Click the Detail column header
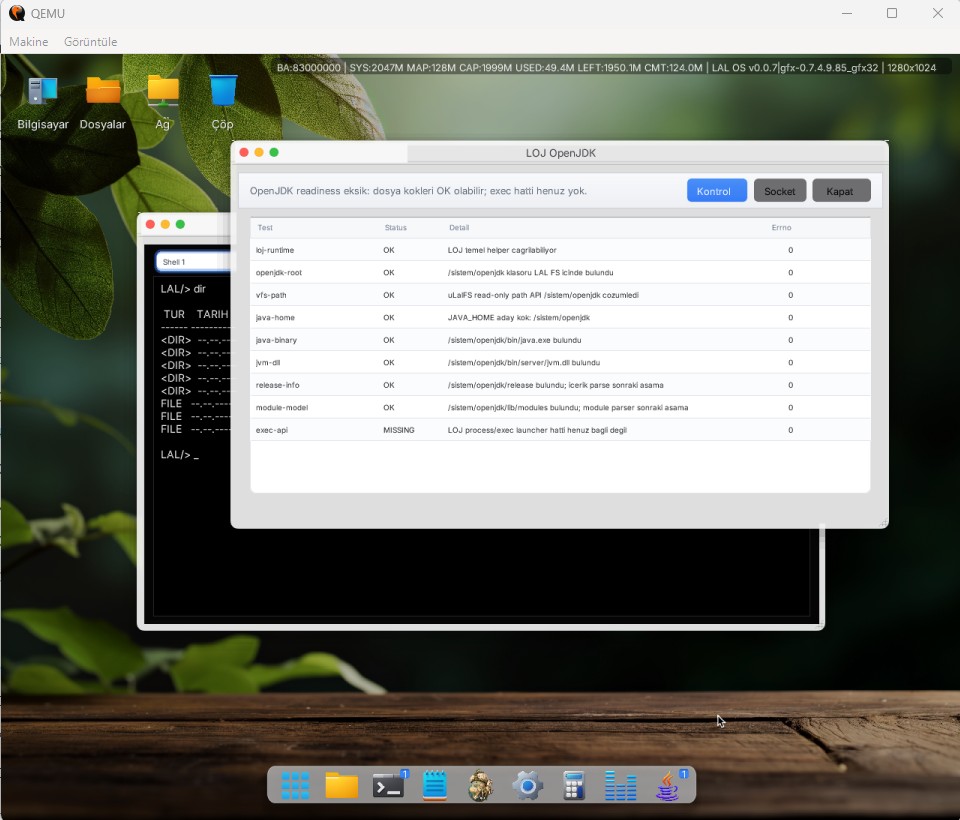Image resolution: width=960 pixels, height=820 pixels. (459, 227)
